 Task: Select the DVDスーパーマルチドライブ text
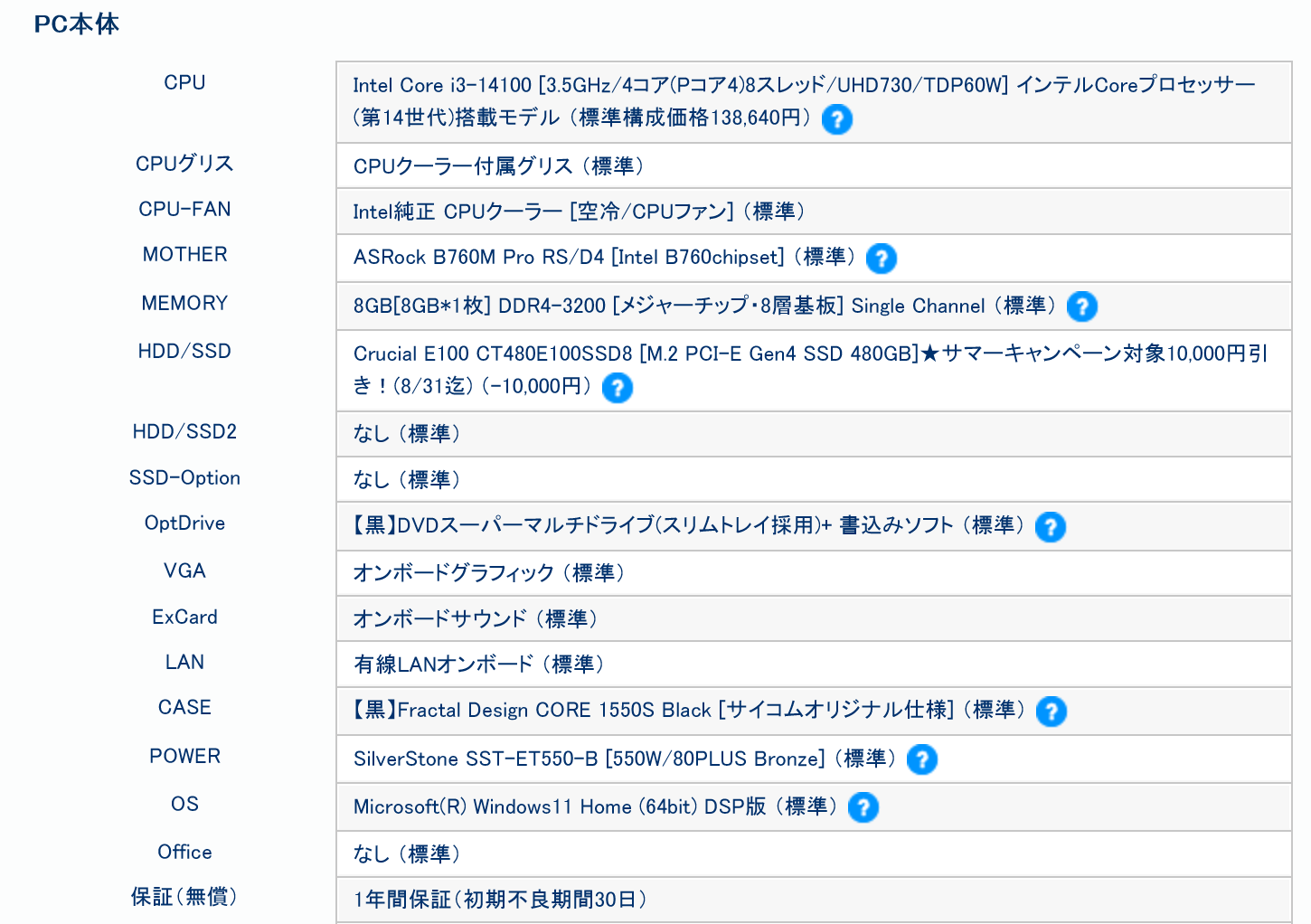688,525
